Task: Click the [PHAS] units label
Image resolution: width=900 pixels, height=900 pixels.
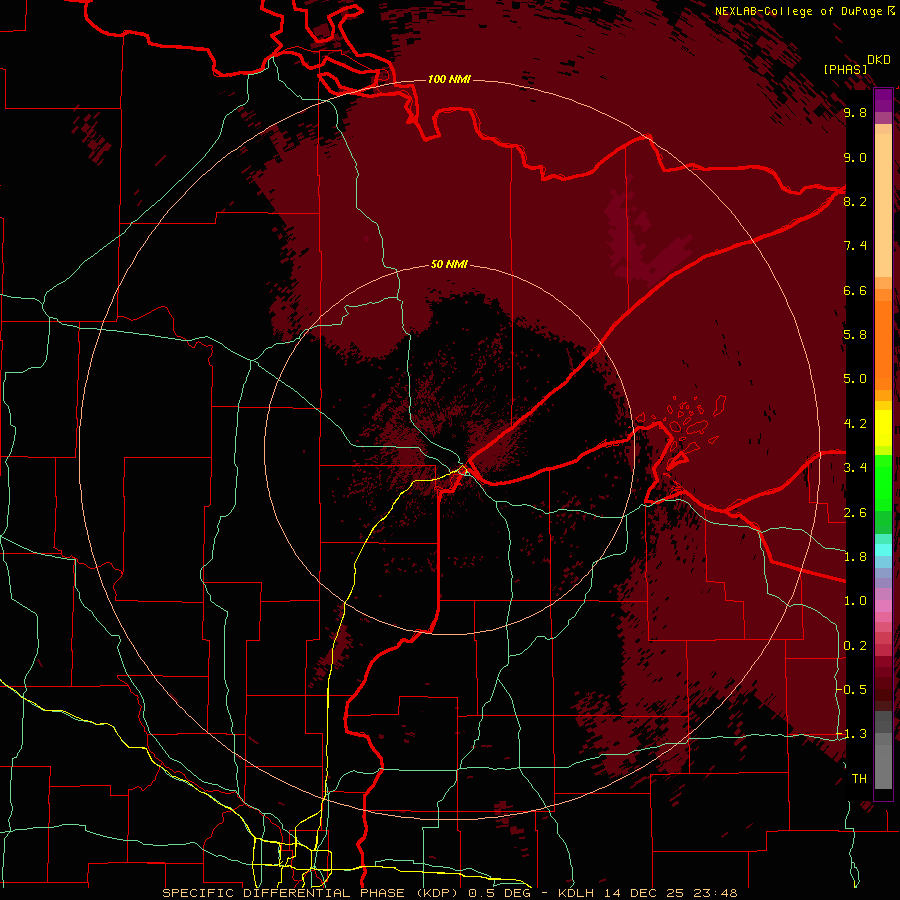Action: 845,70
